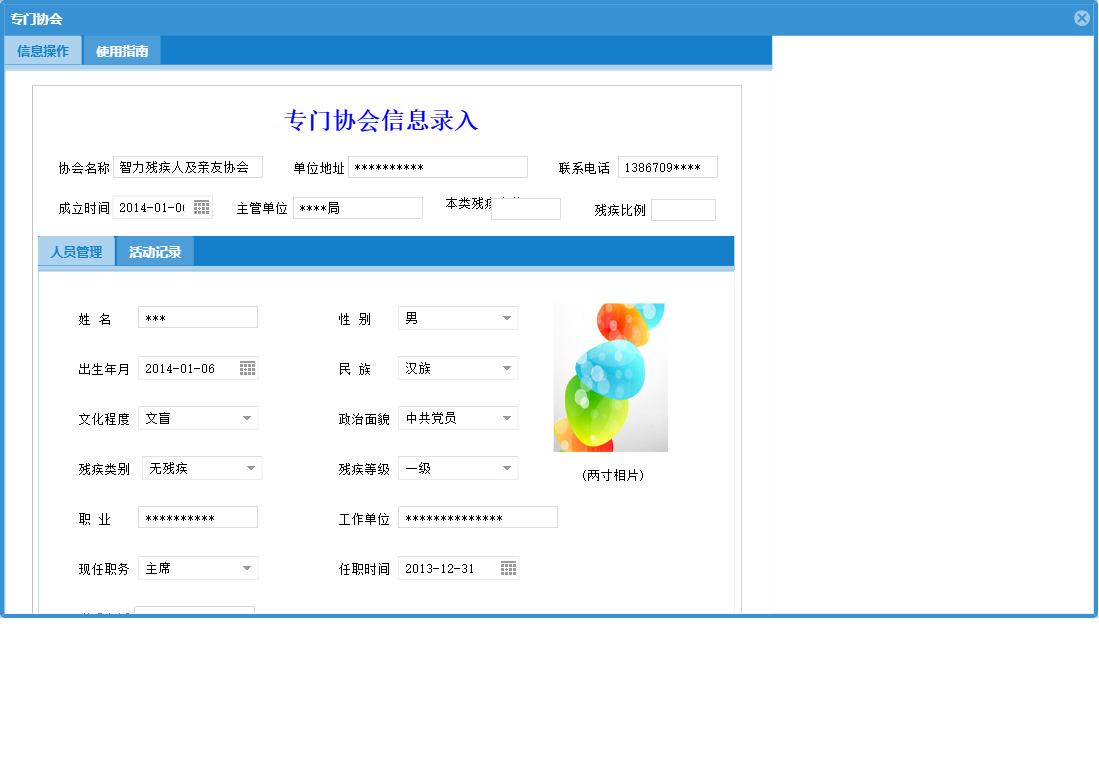
Task: Open the 成立时间 calendar date picker
Action: [x=200, y=206]
